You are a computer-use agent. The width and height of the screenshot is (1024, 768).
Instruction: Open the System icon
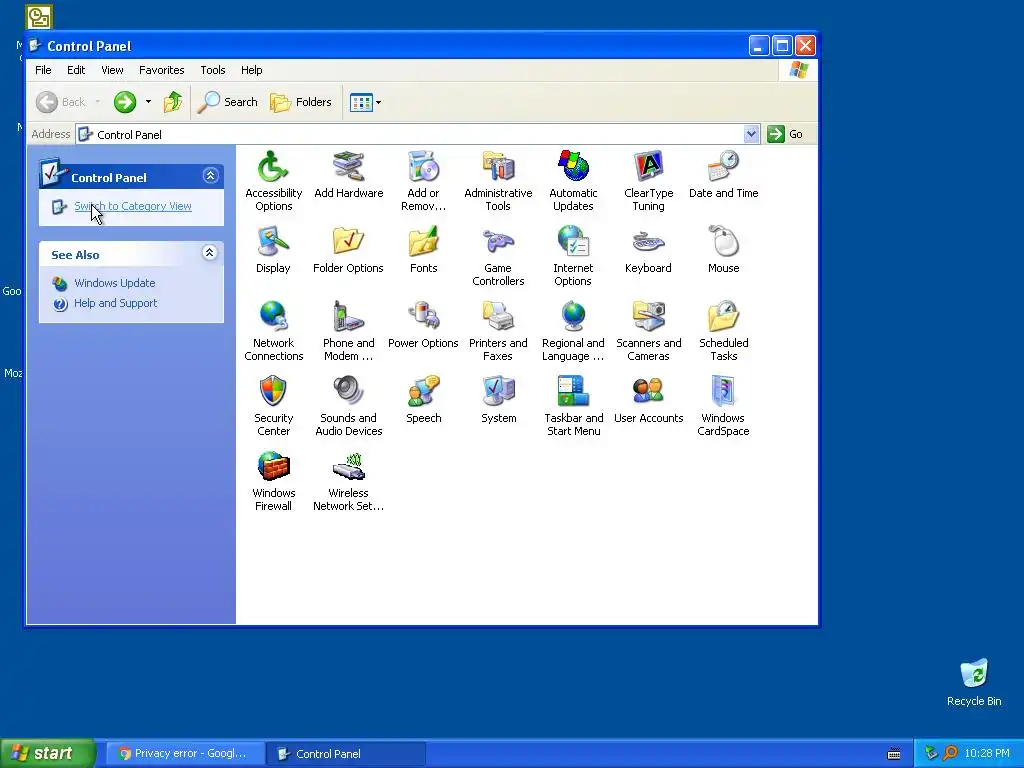(498, 392)
